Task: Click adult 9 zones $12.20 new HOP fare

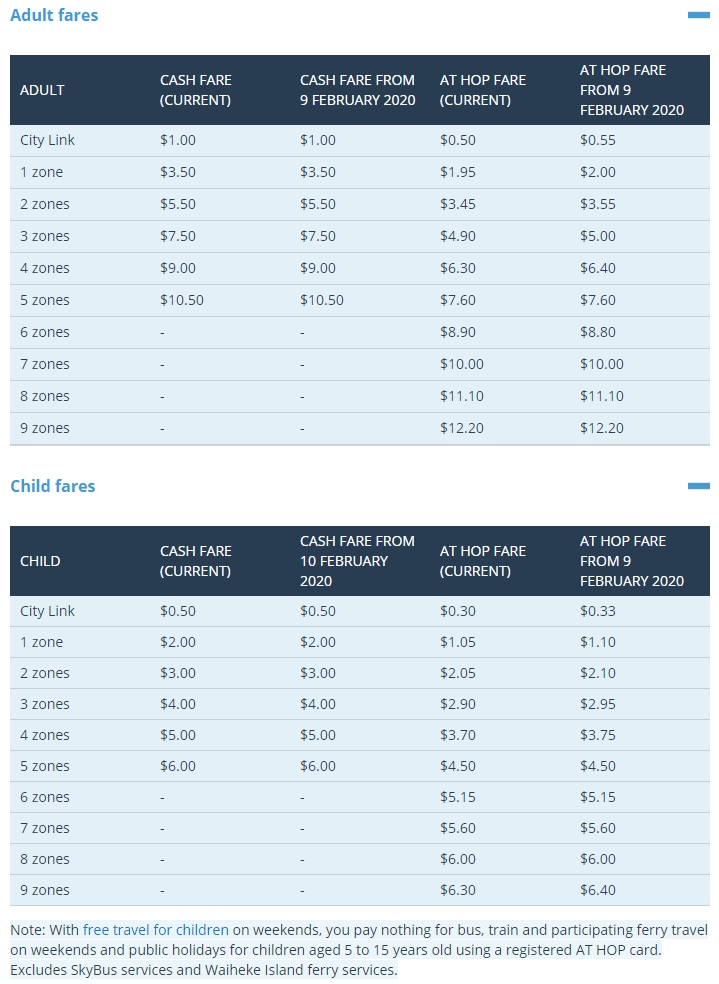Action: click(x=601, y=428)
